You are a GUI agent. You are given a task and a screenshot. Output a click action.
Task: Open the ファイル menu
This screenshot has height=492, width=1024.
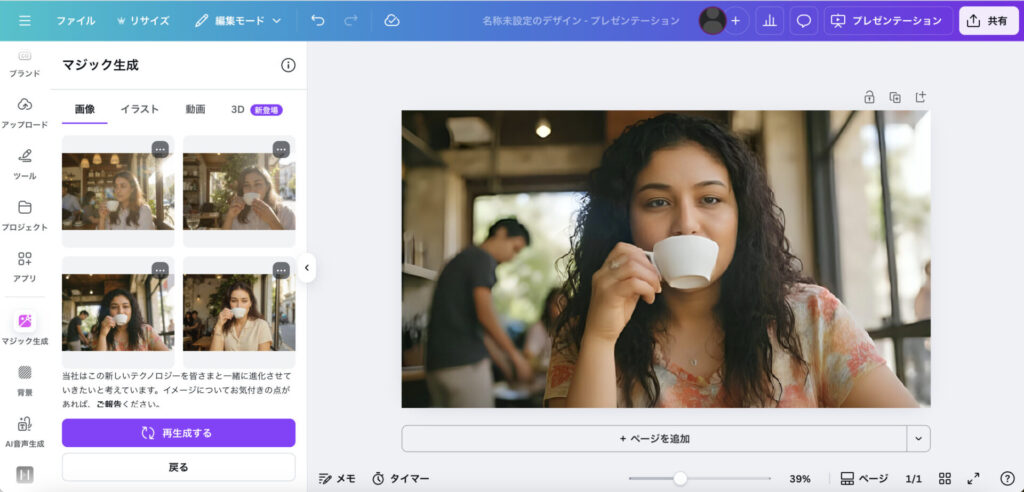tap(76, 20)
